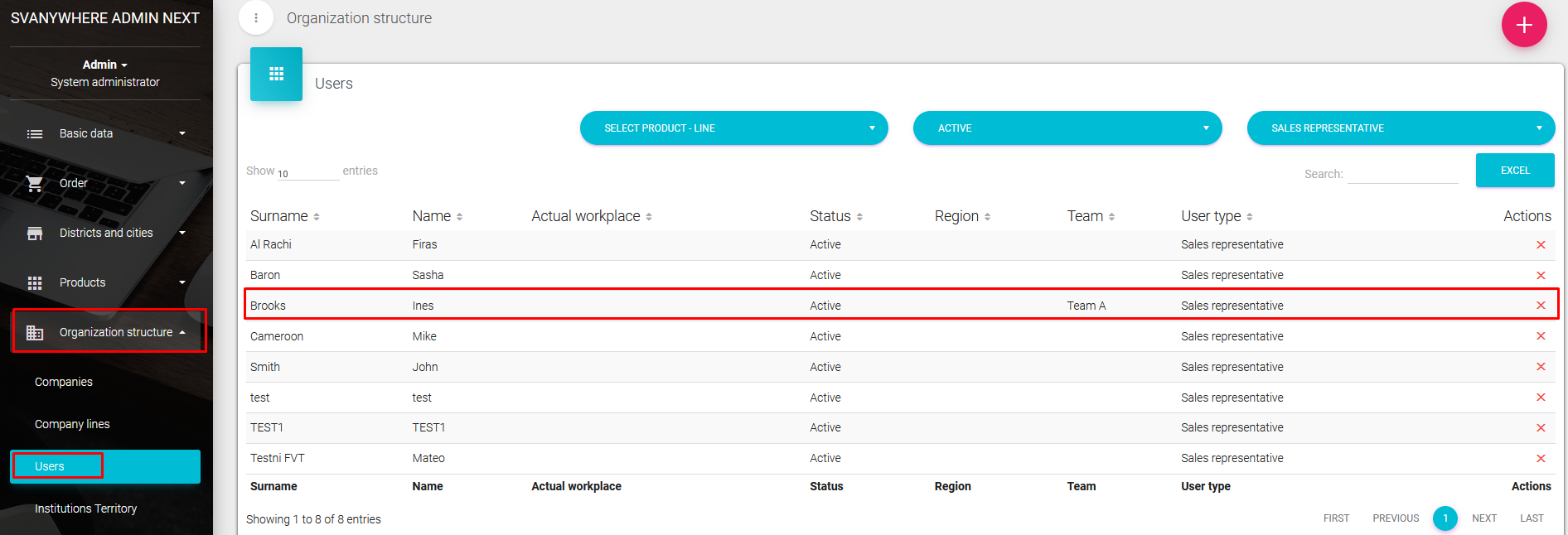Click the Users grid icon tile

tap(276, 75)
